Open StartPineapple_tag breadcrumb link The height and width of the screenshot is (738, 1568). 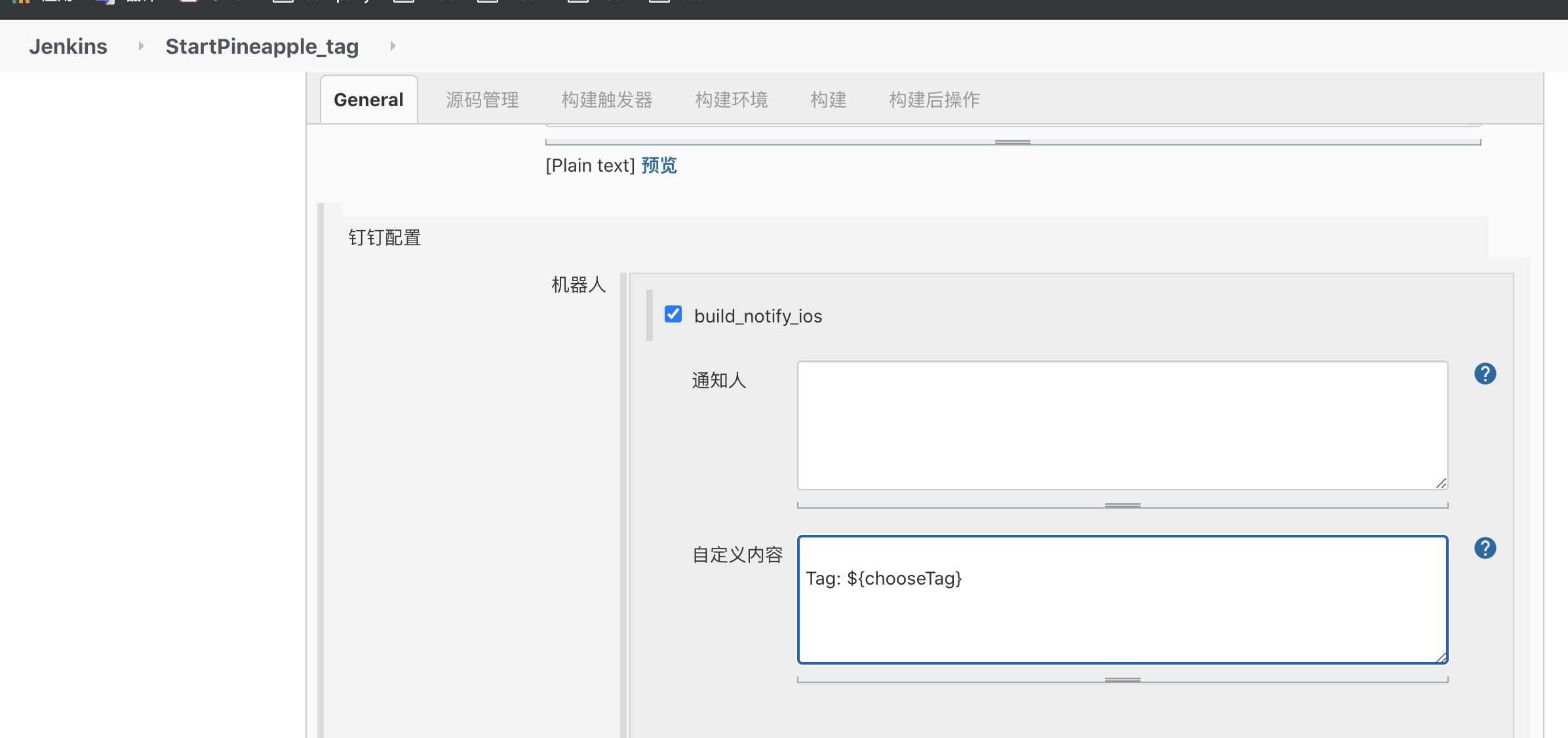tap(262, 46)
